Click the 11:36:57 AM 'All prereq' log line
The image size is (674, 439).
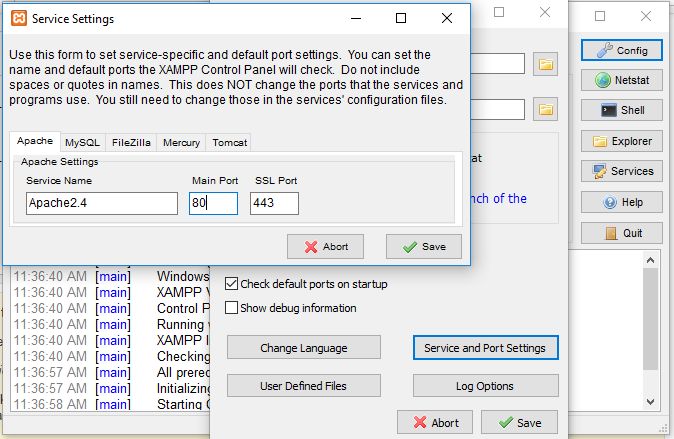coord(111,372)
